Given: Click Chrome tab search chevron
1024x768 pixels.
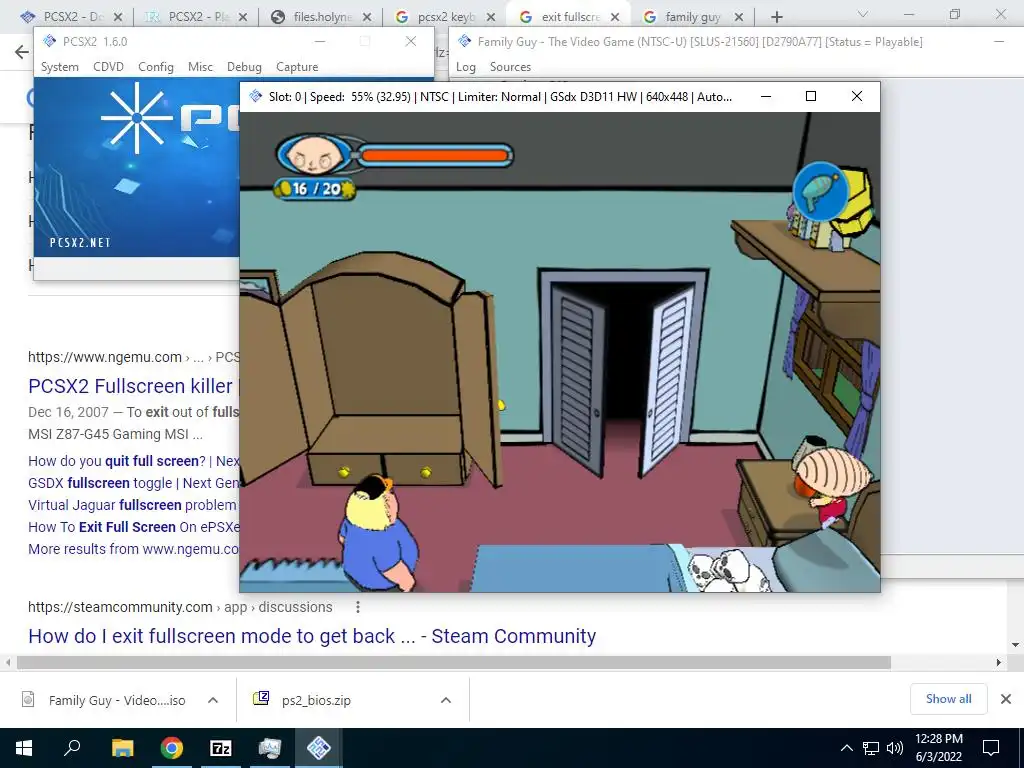Looking at the screenshot, I should [863, 14].
